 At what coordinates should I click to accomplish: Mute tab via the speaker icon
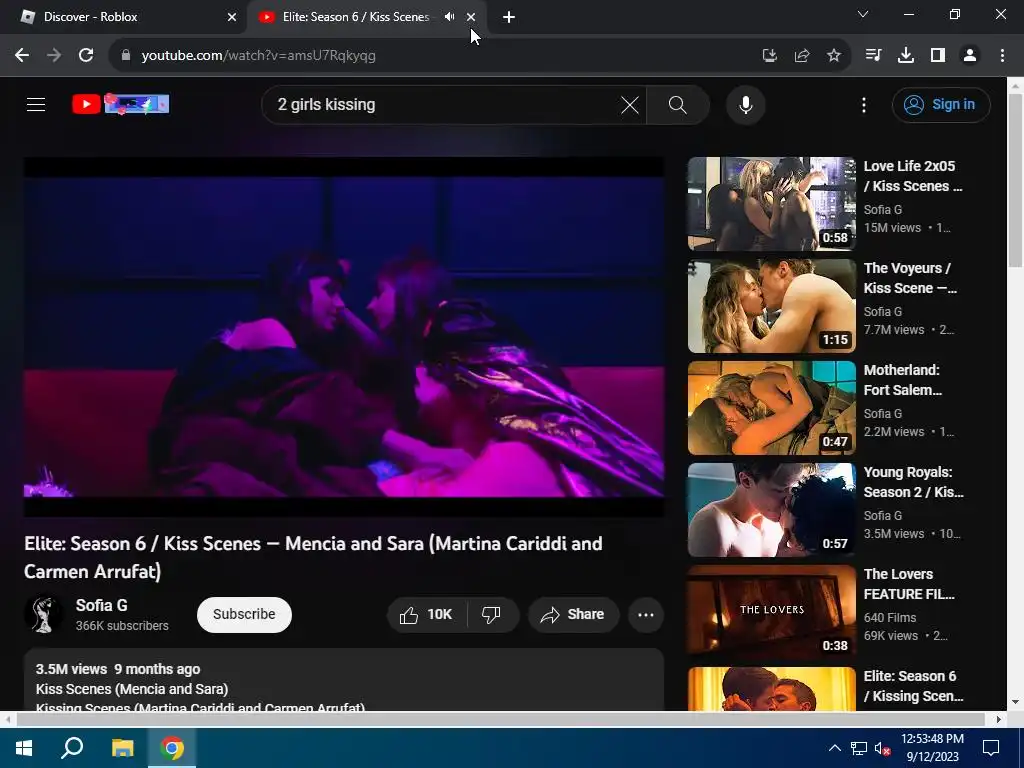[x=449, y=17]
